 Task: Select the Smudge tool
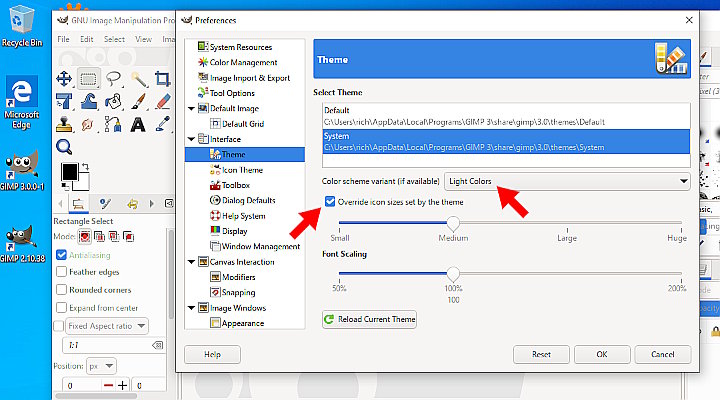coord(87,124)
